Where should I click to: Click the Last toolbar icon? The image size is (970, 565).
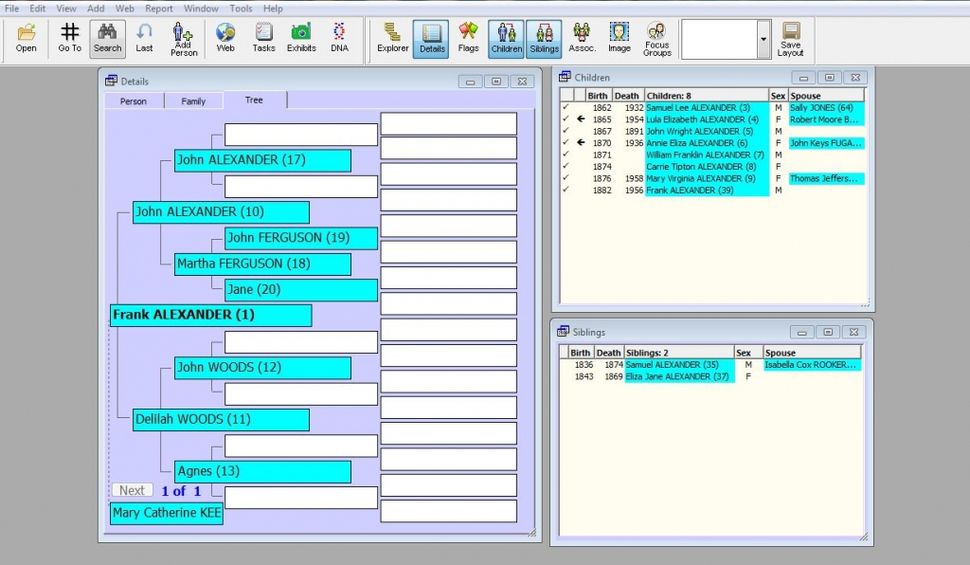(144, 38)
